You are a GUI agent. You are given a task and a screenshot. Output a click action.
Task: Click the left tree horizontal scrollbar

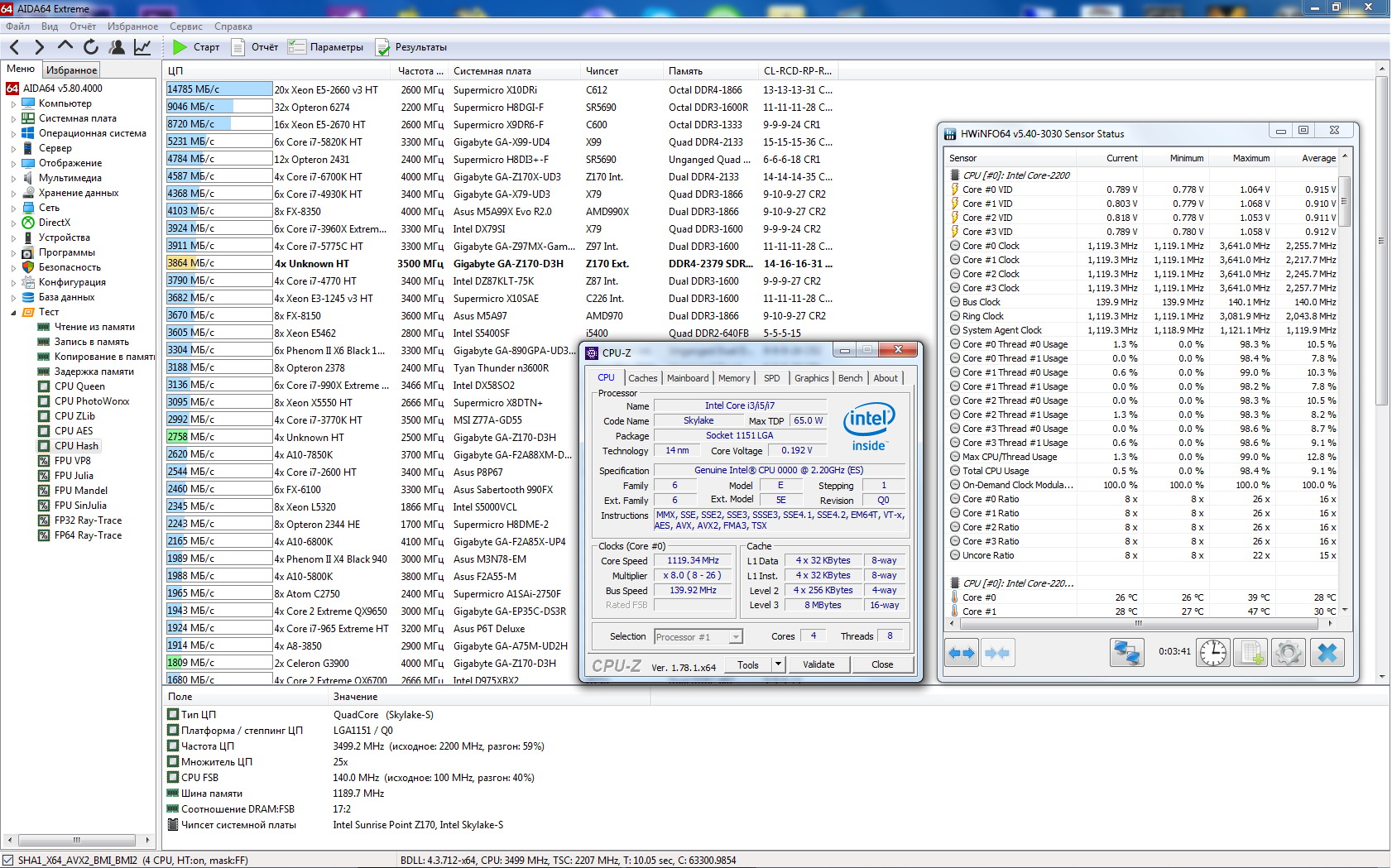tap(77, 840)
